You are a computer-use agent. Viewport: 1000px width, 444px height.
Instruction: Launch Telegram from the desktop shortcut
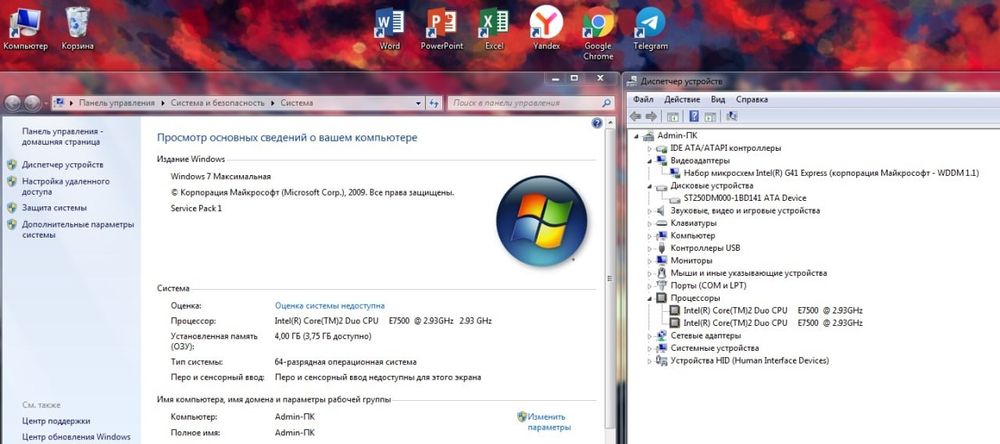click(x=651, y=29)
